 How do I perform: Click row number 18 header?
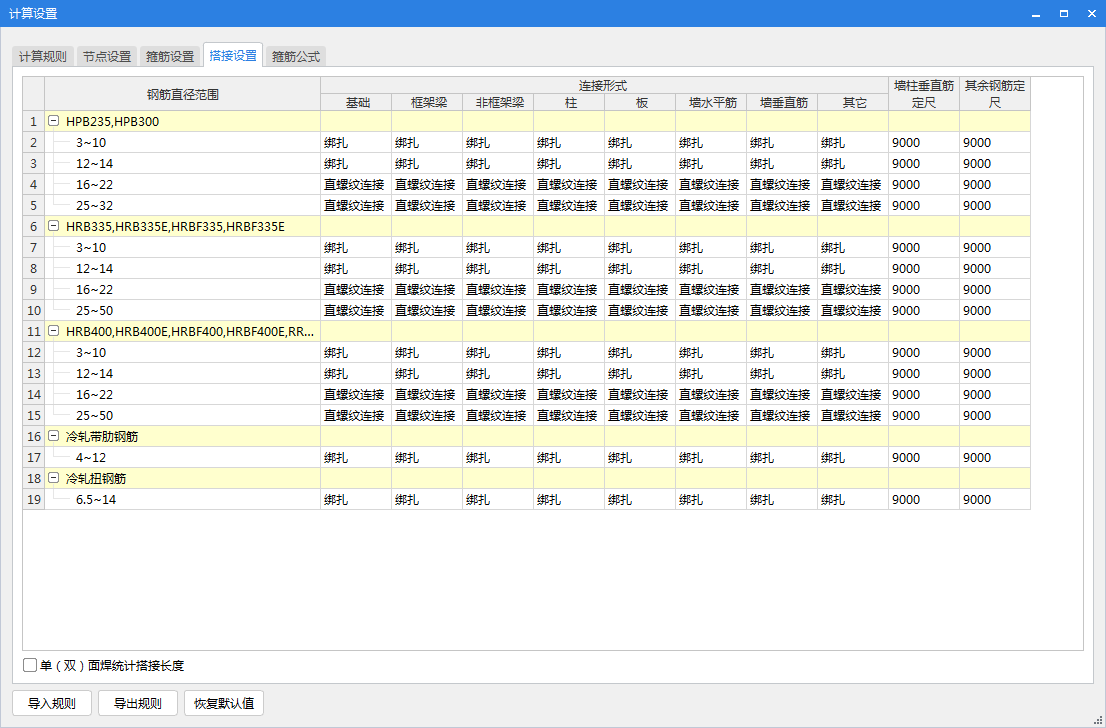click(34, 478)
